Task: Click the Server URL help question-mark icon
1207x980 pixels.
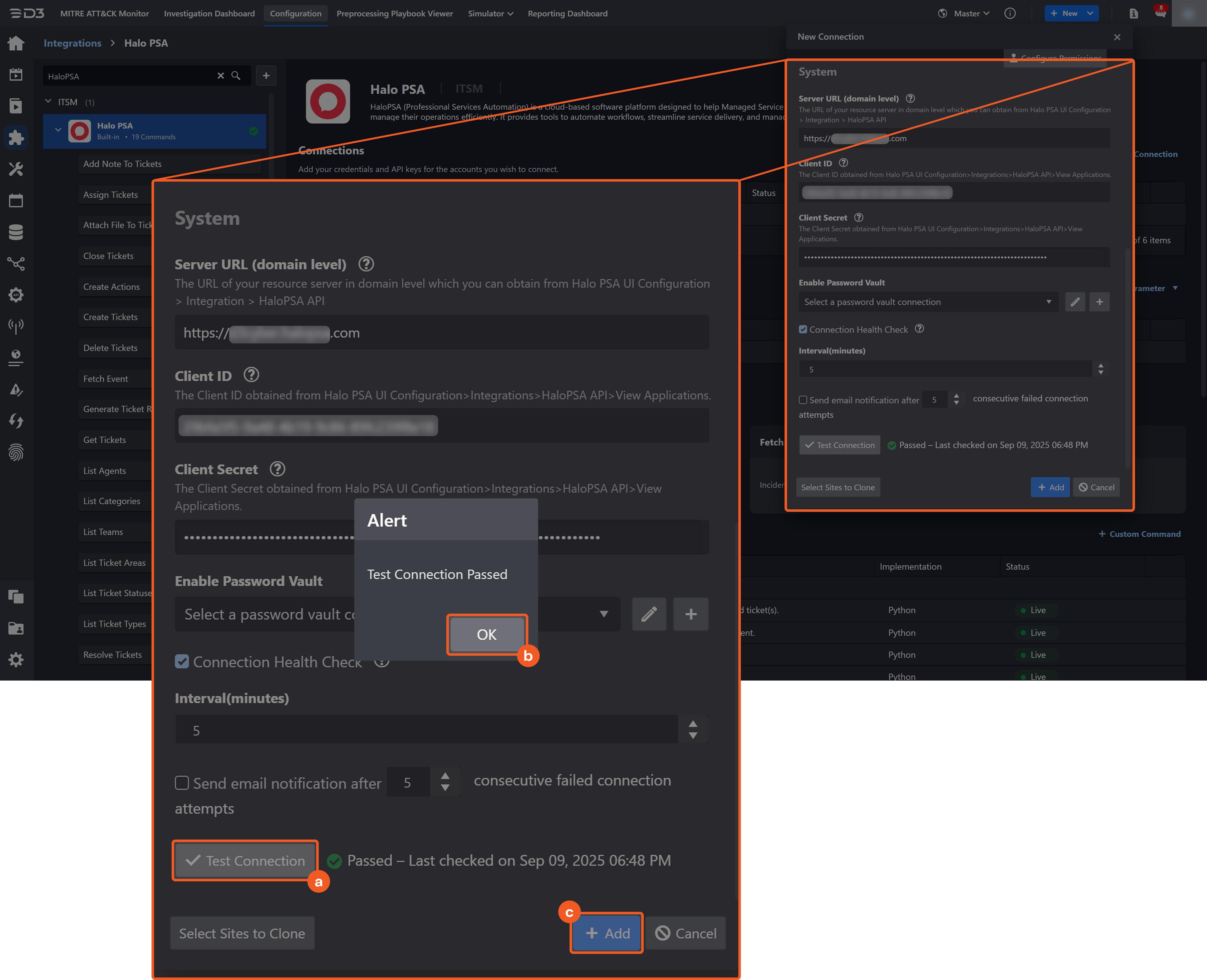Action: [366, 264]
